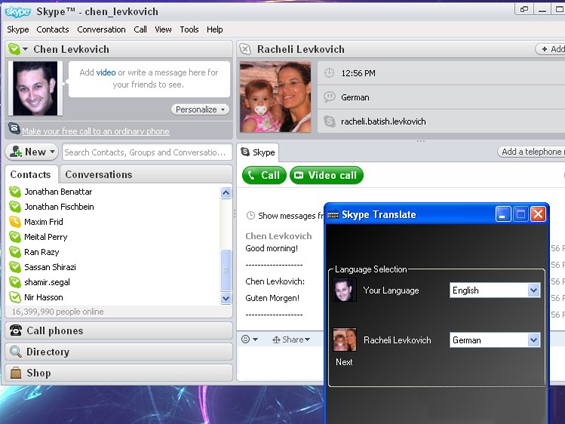The width and height of the screenshot is (565, 424).
Task: Click Next in Skype Translate
Action: click(x=344, y=362)
